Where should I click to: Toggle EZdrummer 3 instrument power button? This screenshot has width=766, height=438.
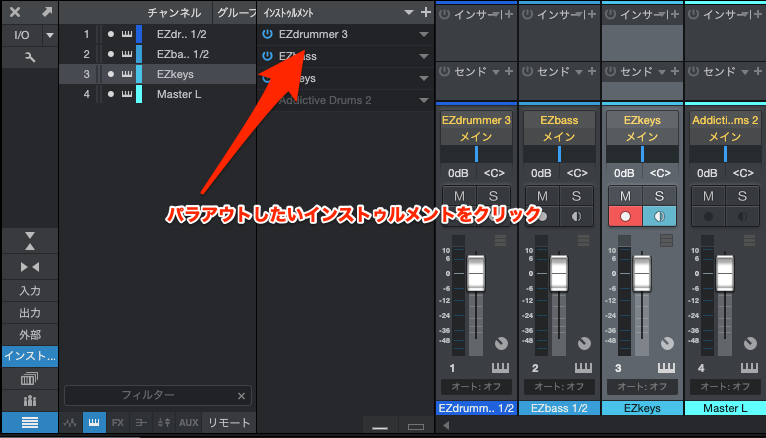267,34
